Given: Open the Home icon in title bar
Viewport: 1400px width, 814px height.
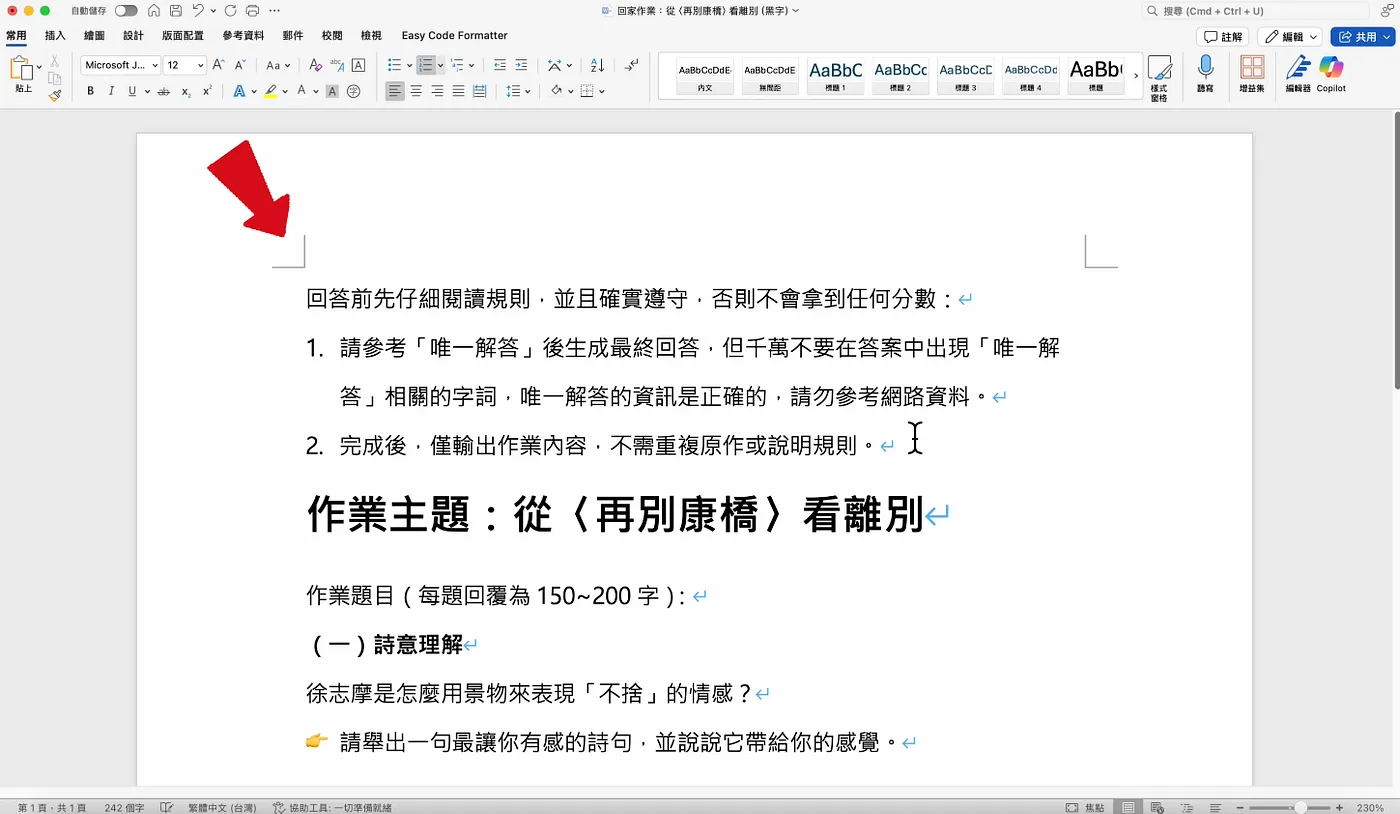Looking at the screenshot, I should pyautogui.click(x=153, y=11).
